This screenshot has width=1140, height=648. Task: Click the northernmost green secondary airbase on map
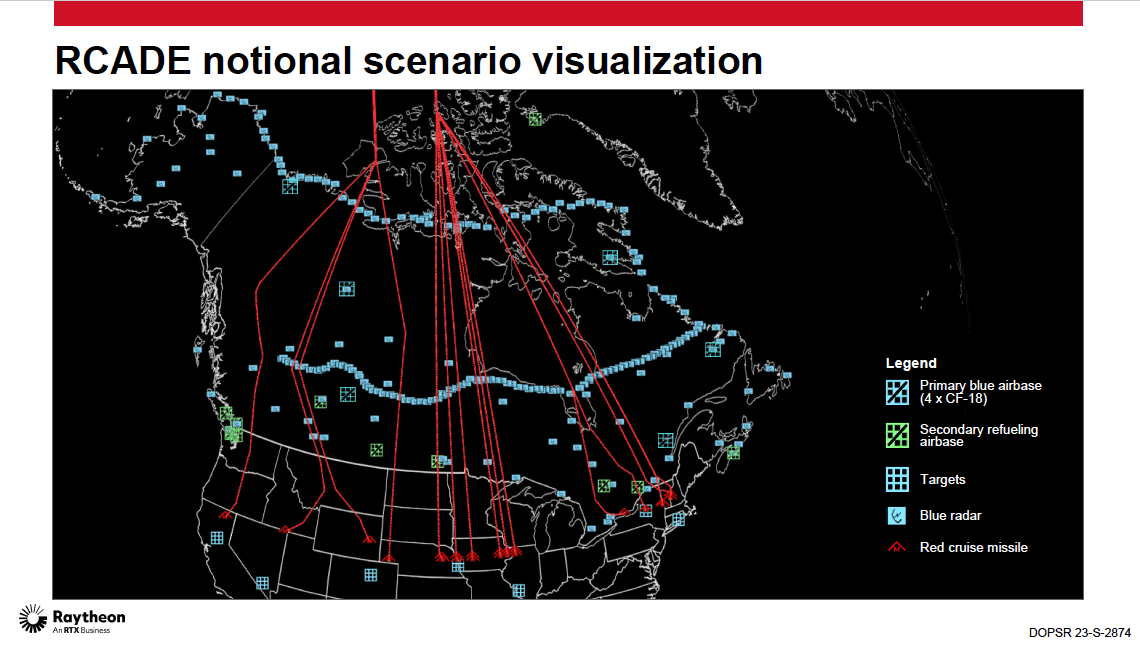[x=535, y=119]
